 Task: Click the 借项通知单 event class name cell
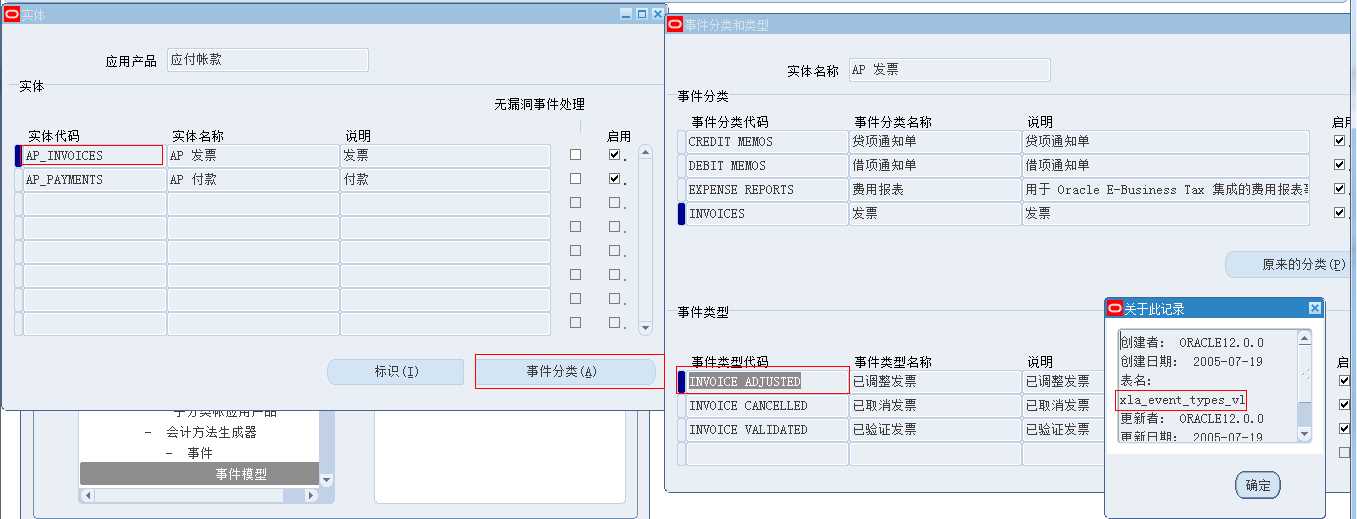click(x=935, y=165)
